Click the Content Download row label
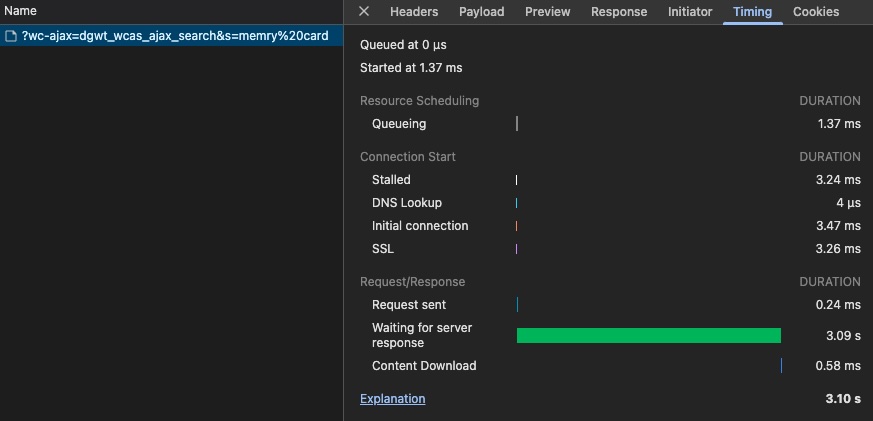The image size is (873, 421). (x=424, y=366)
